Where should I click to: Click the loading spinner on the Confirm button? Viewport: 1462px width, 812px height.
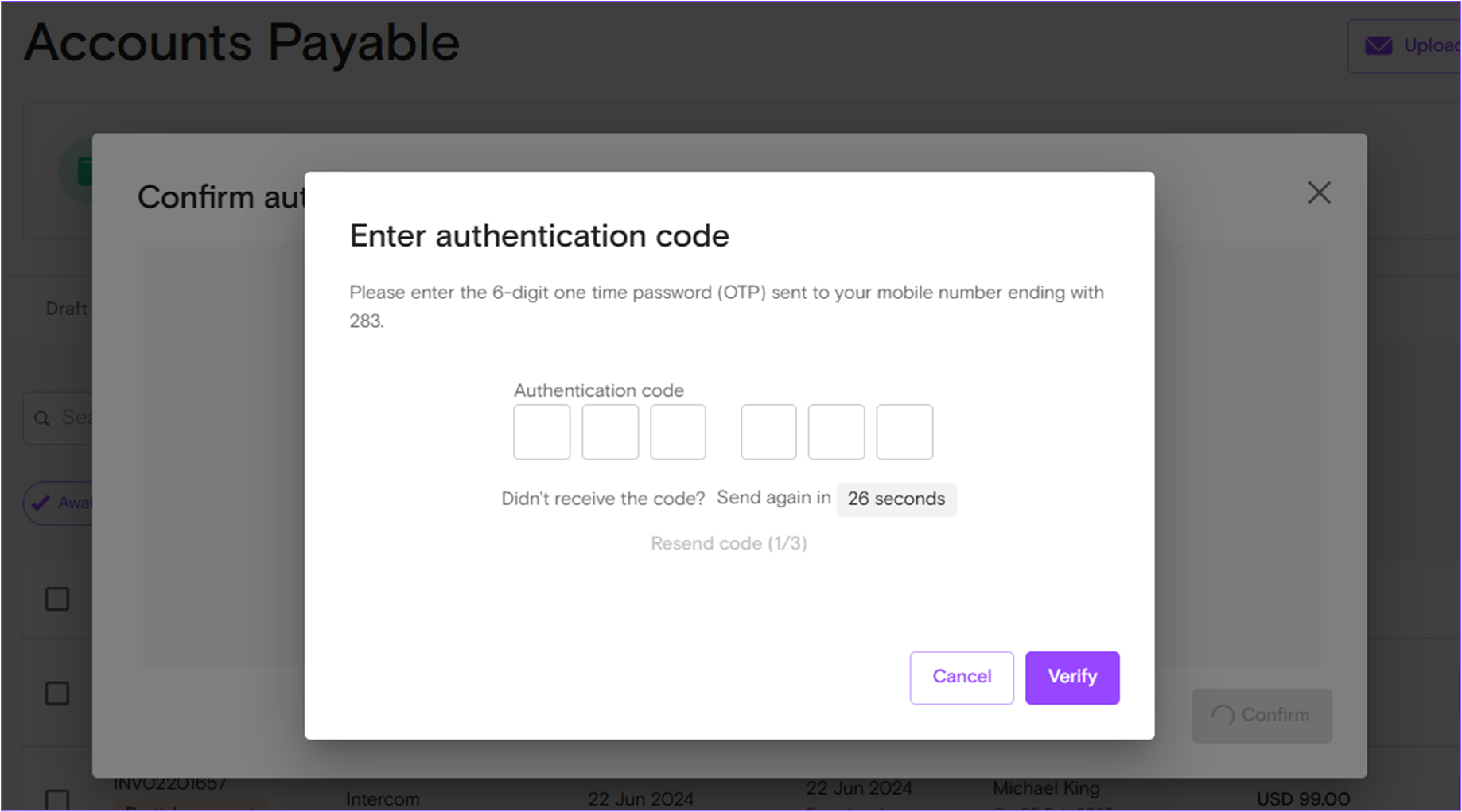[1223, 716]
